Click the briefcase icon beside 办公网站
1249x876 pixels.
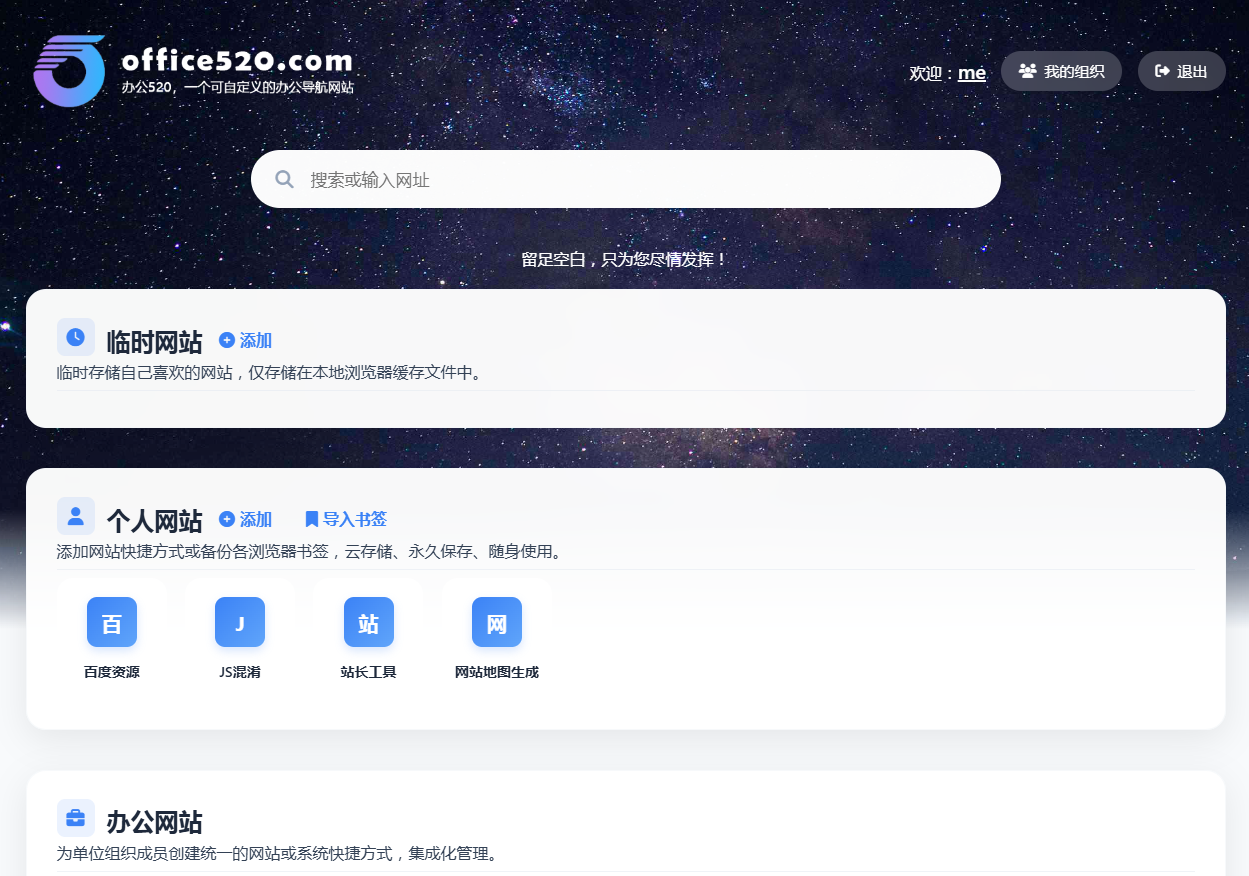[x=76, y=818]
